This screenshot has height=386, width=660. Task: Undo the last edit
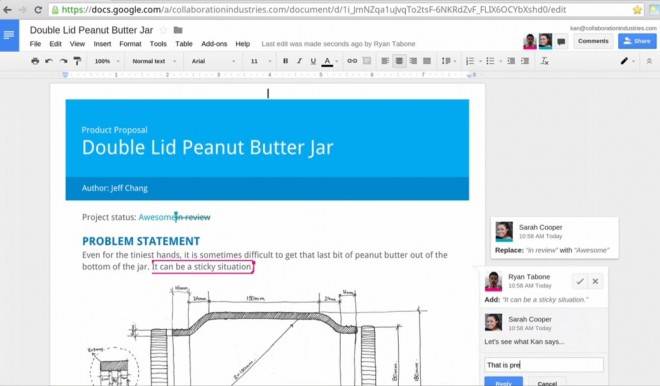point(49,61)
